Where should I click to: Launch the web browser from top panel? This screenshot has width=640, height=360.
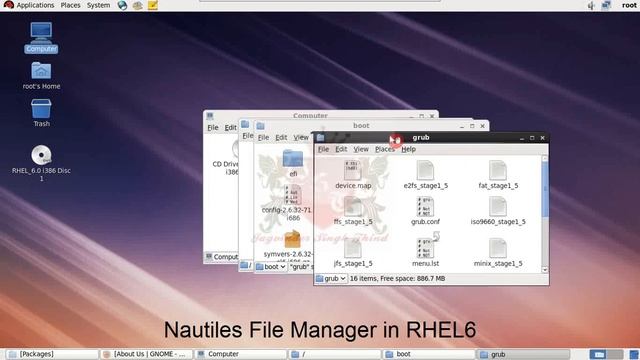coord(122,5)
